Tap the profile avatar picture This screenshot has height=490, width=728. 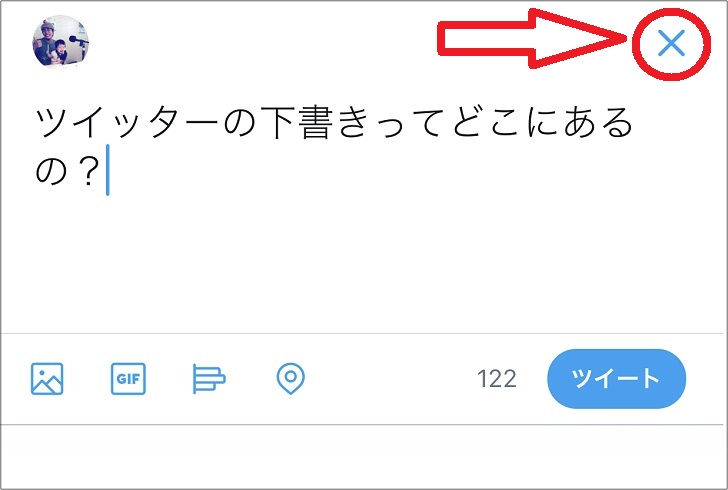coord(60,42)
